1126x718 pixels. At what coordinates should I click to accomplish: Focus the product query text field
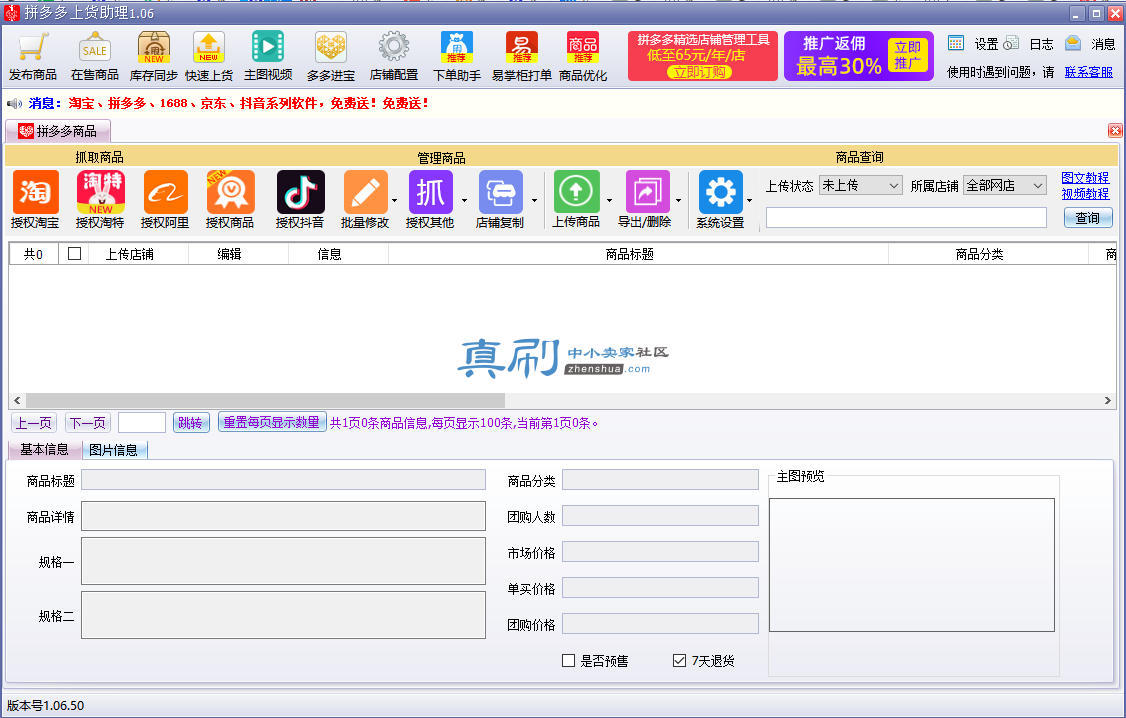(906, 218)
